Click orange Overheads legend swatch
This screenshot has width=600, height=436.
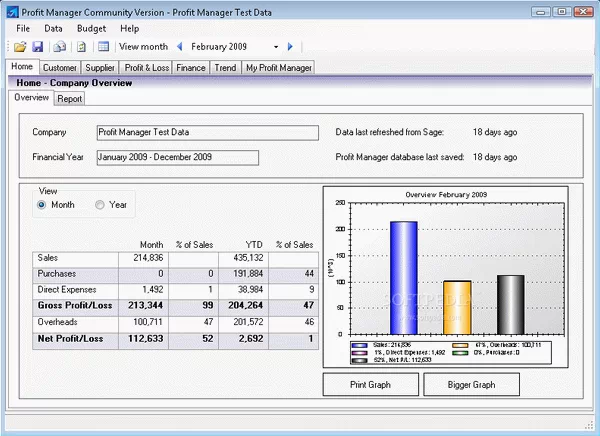[x=460, y=346]
